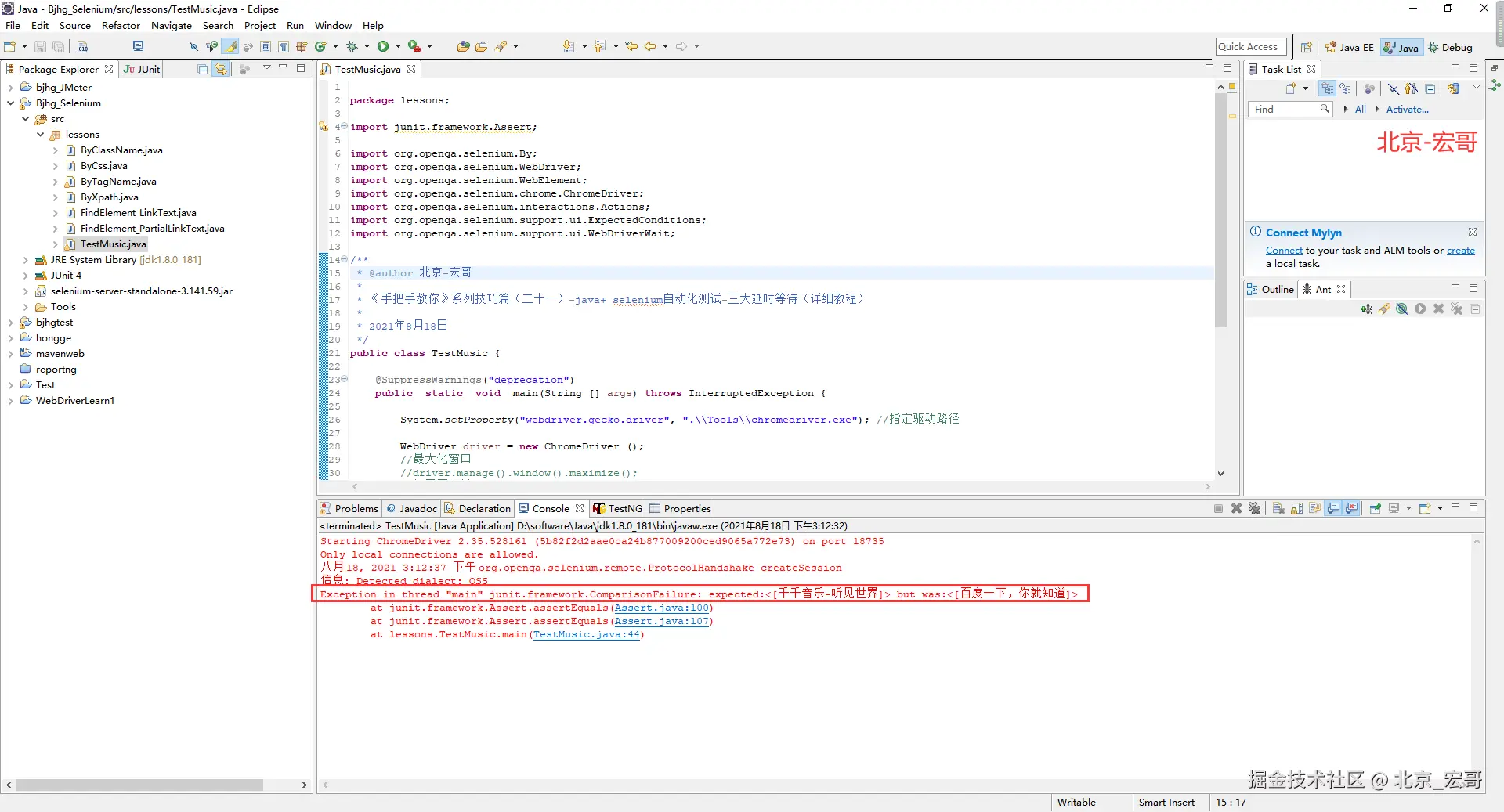Collapse the lessons package tree node
The image size is (1504, 812).
coord(40,135)
